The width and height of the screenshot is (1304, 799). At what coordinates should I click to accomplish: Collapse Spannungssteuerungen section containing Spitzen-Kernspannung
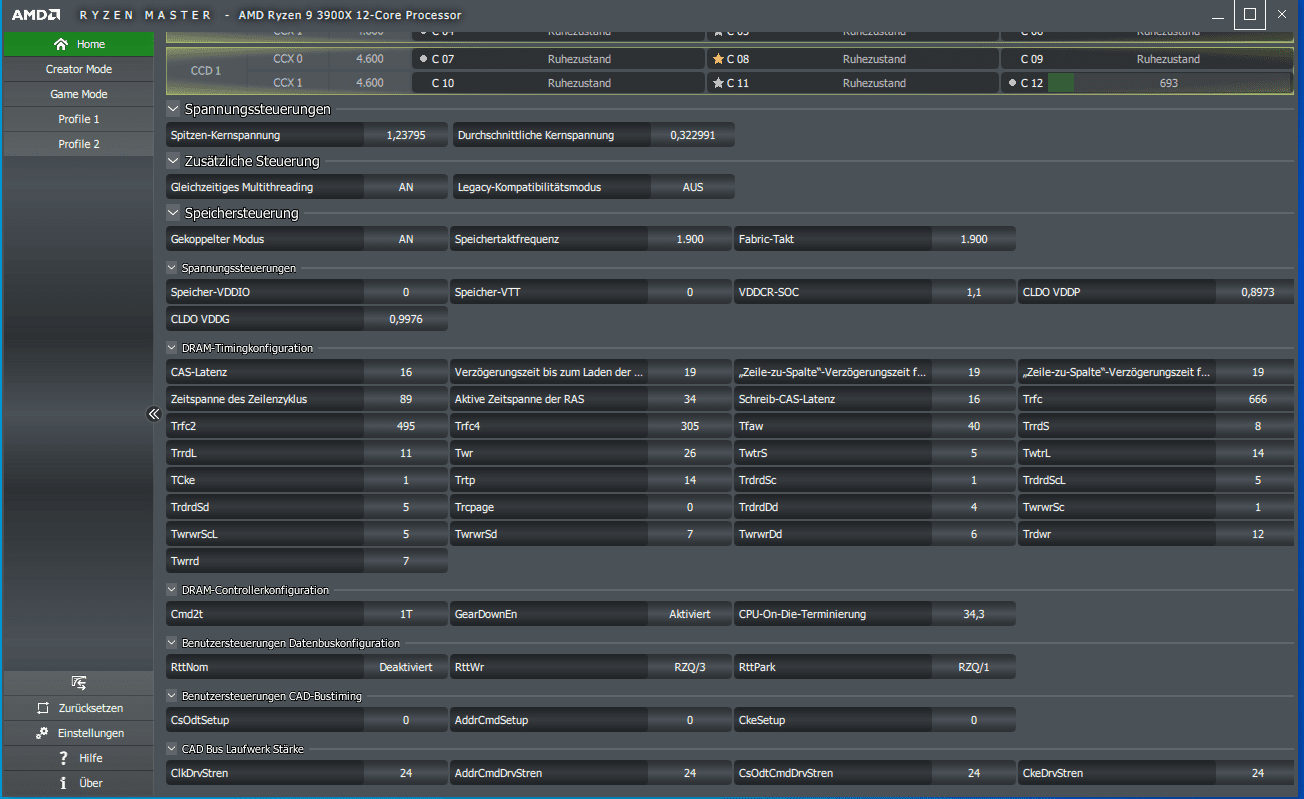click(x=174, y=109)
